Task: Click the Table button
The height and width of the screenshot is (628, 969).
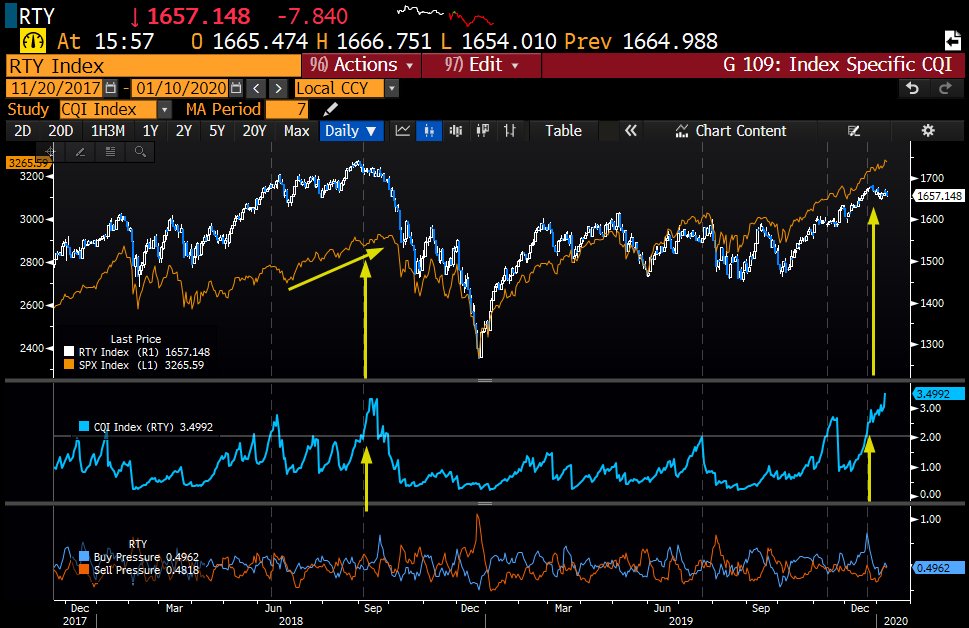Action: coord(563,130)
